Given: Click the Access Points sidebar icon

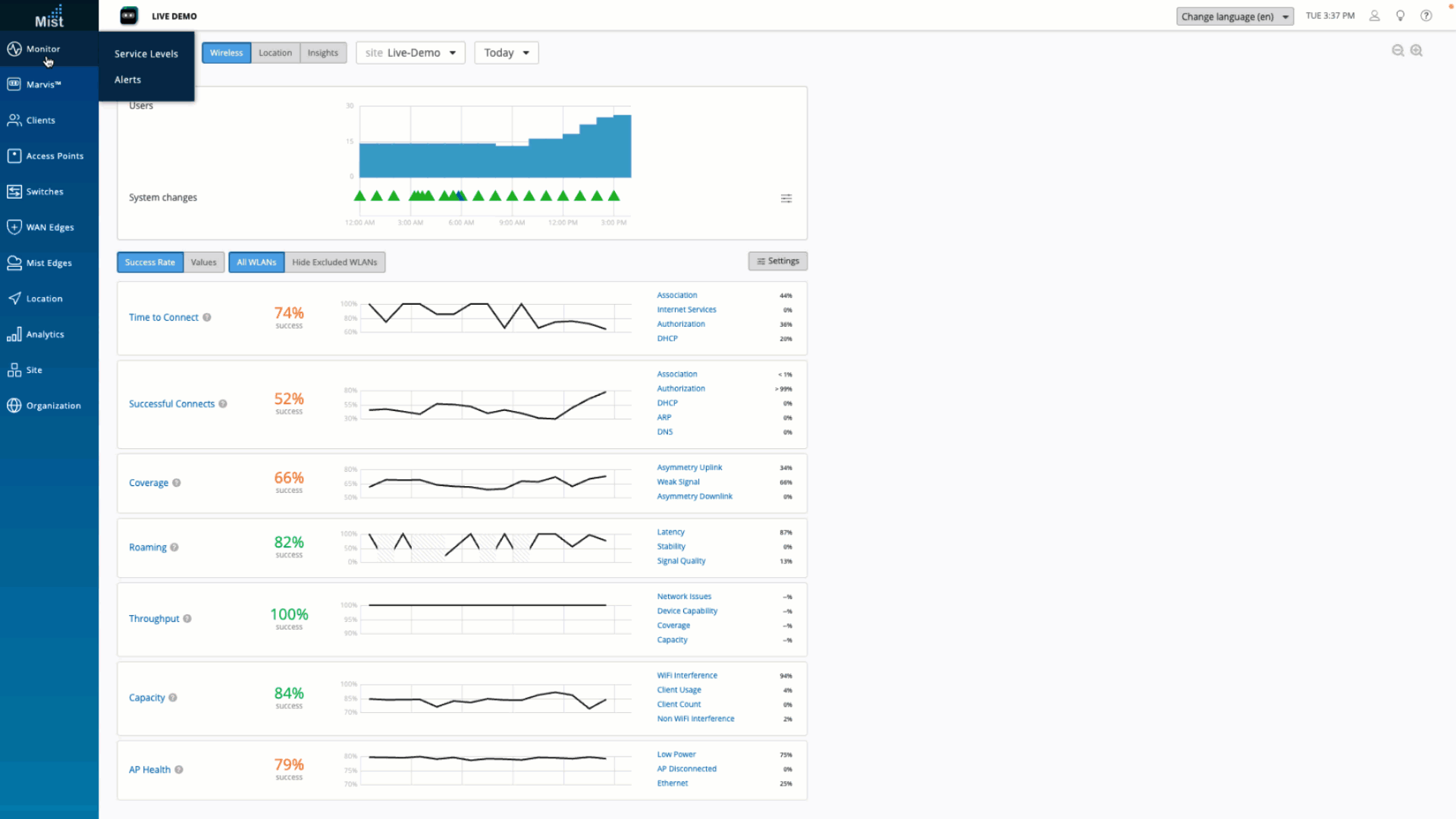Looking at the screenshot, I should point(14,155).
